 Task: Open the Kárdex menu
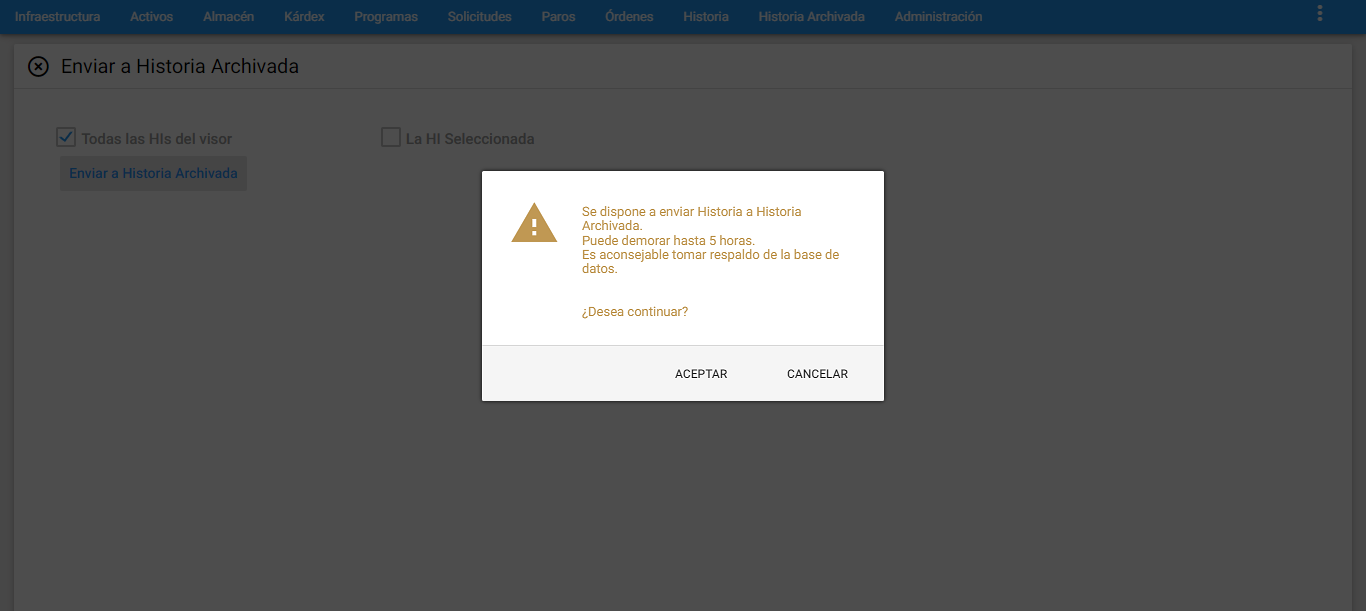click(x=304, y=17)
